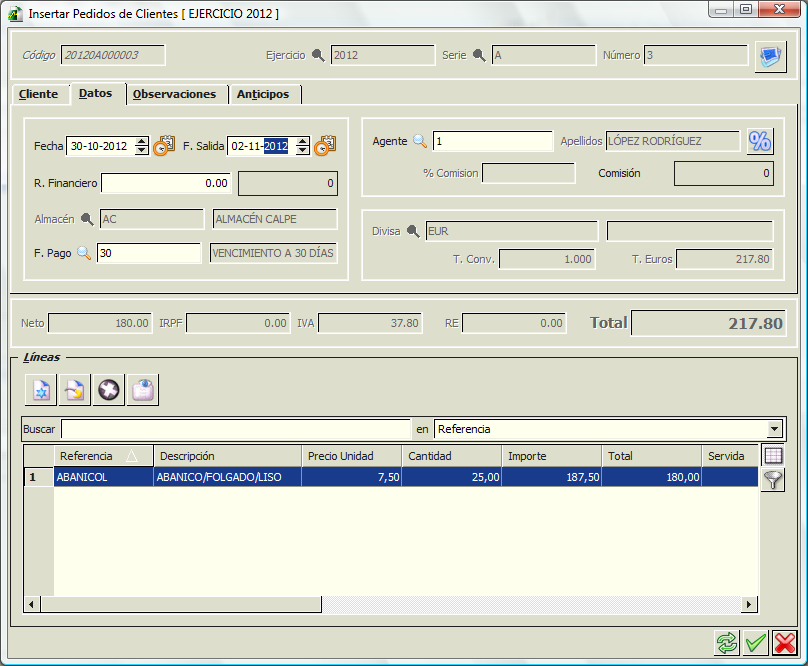Viewport: 808px width, 666px height.
Task: Click the horizontal scrollbar thumb of the grid
Action: click(181, 604)
